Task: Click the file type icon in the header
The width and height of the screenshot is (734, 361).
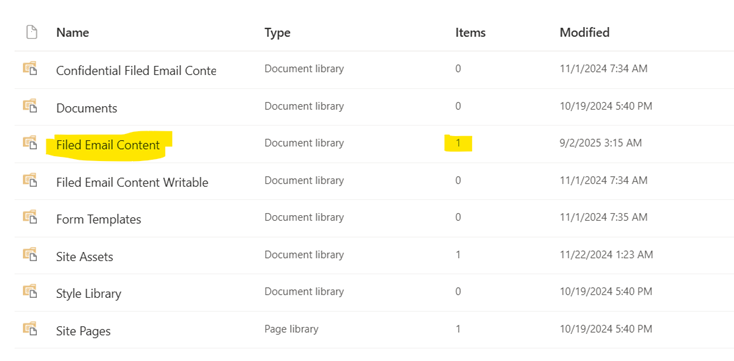Action: pos(31,33)
